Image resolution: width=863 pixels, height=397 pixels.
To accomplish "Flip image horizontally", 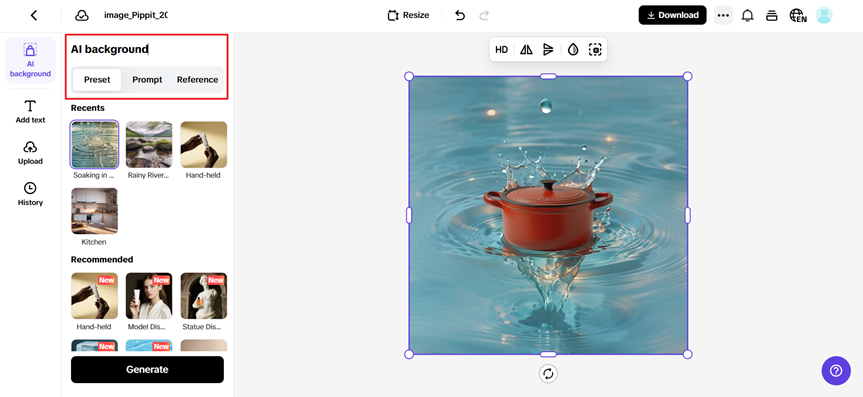I will point(526,50).
